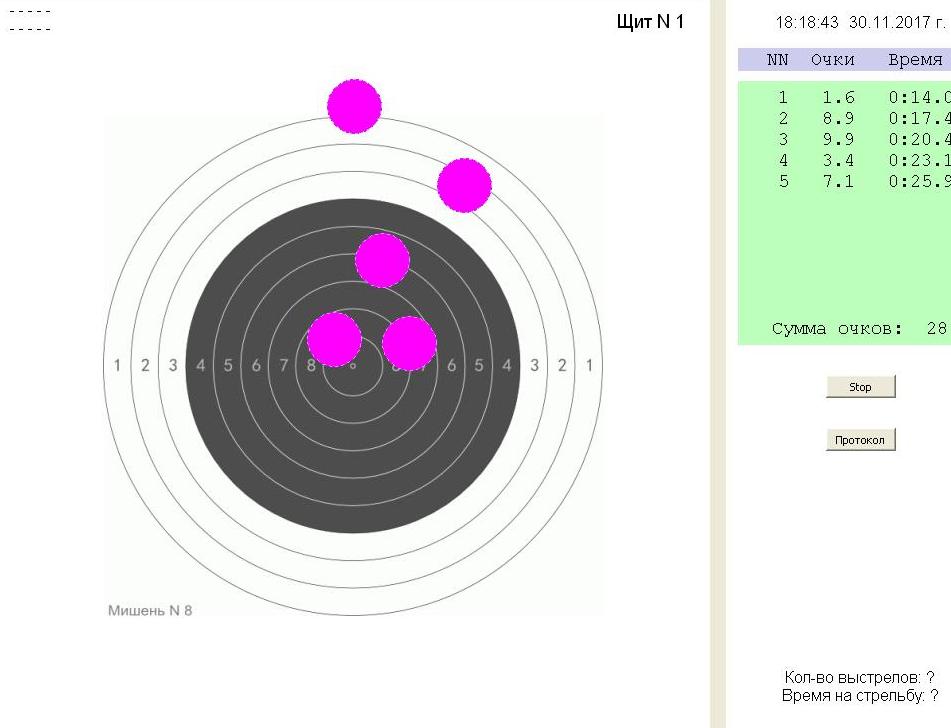Image resolution: width=951 pixels, height=728 pixels.
Task: Click the Время column header
Action: (x=914, y=60)
